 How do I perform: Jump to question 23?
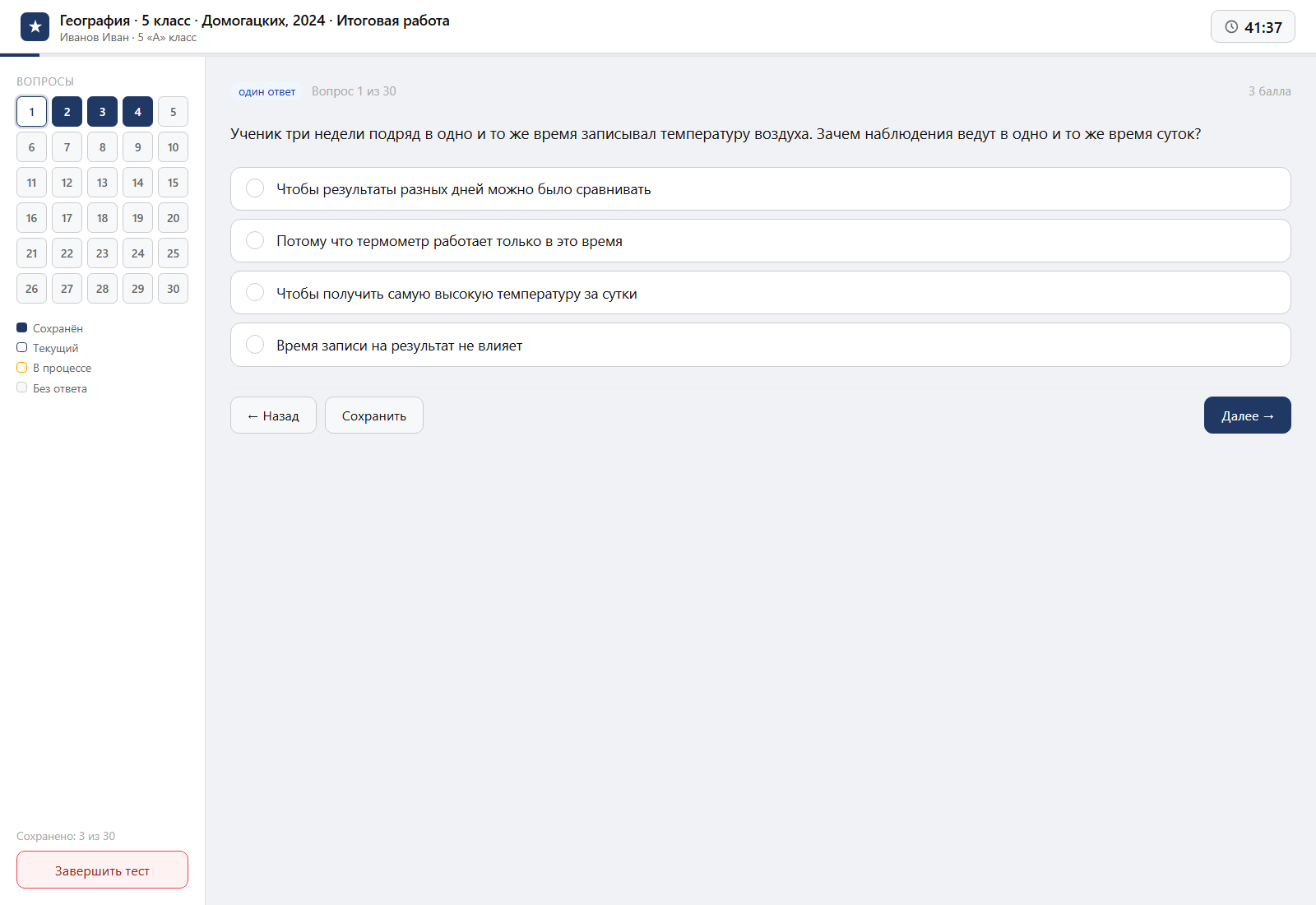point(102,253)
